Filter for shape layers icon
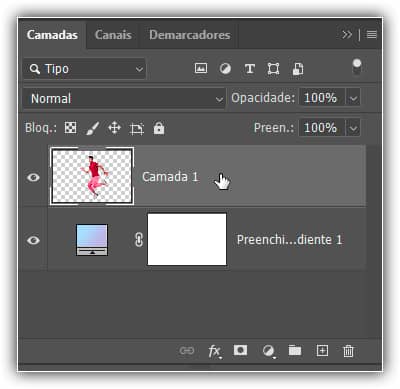 tap(273, 69)
